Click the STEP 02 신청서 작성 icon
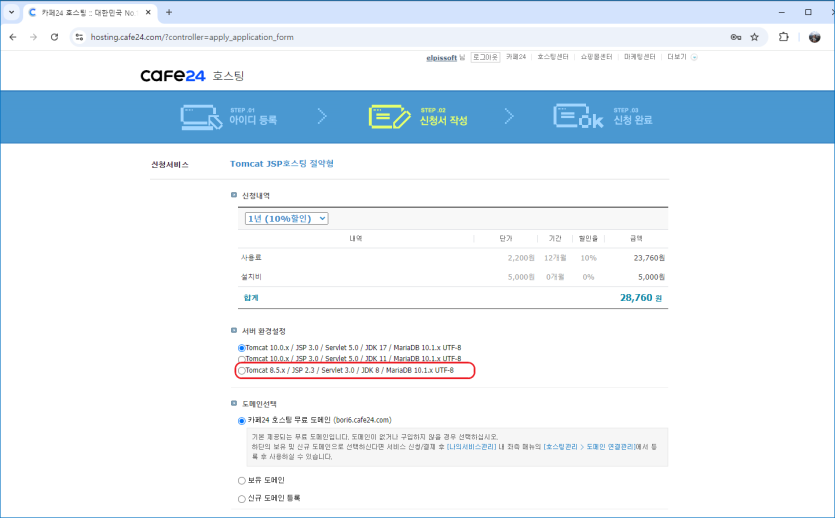Image resolution: width=835 pixels, height=518 pixels. click(x=389, y=117)
